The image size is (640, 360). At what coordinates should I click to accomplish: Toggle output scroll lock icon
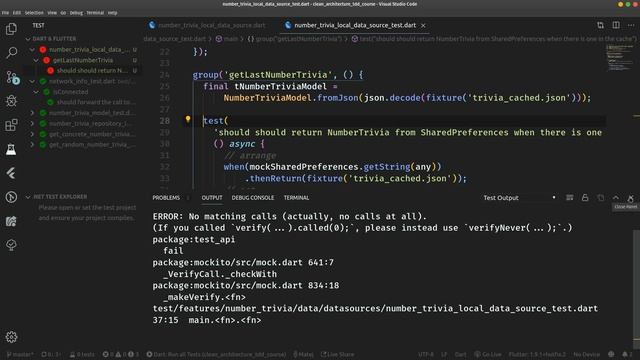[x=585, y=198]
